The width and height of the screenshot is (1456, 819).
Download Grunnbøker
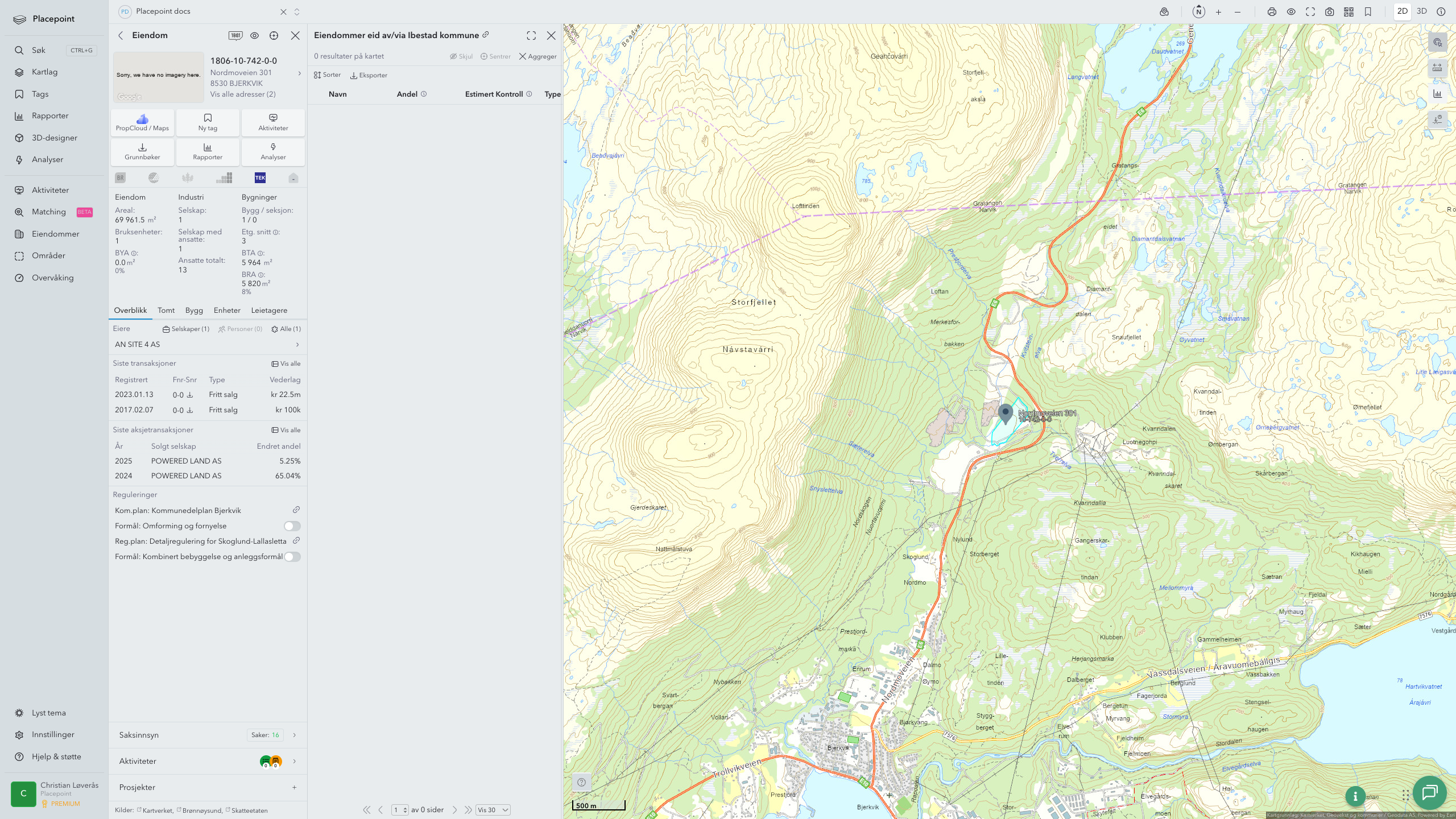coord(142,152)
